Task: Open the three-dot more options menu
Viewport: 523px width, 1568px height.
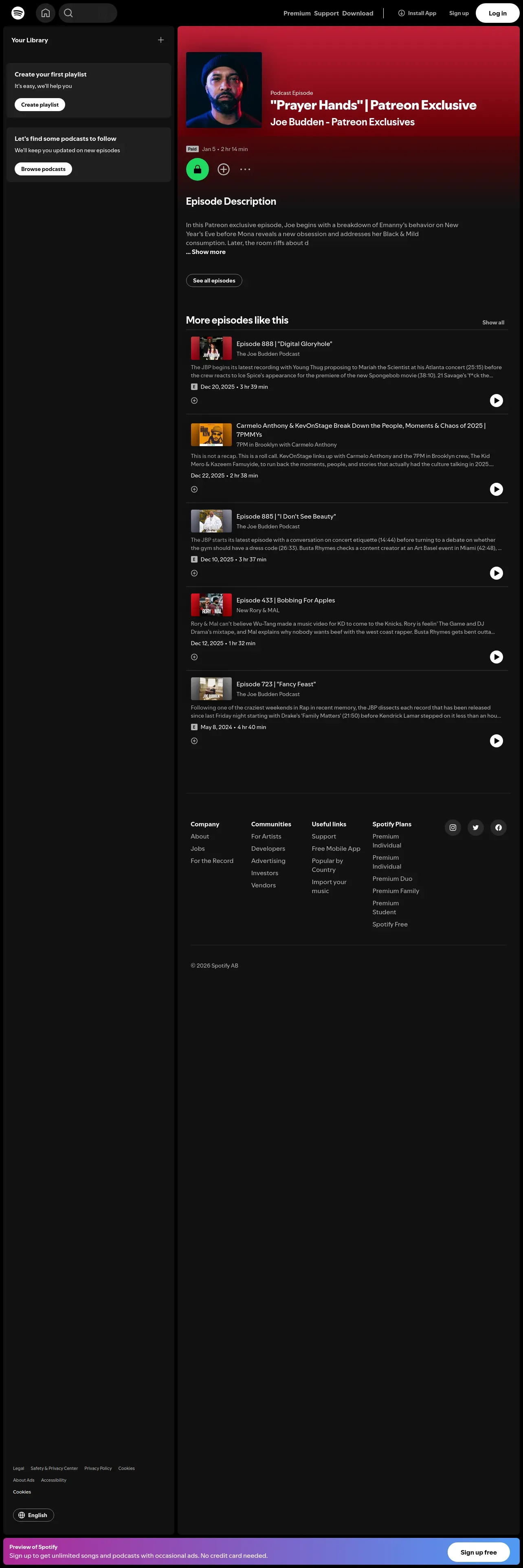Action: pyautogui.click(x=245, y=169)
